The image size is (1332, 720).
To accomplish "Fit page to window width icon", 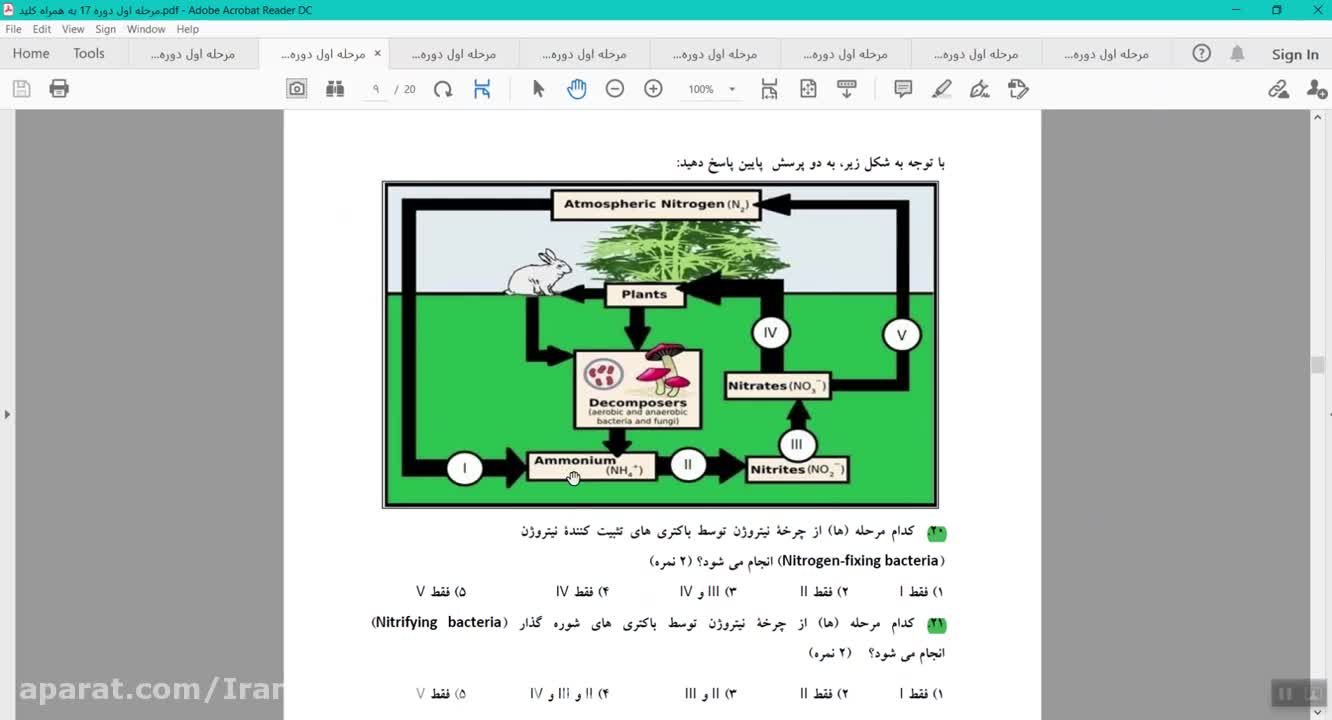I will coord(769,89).
